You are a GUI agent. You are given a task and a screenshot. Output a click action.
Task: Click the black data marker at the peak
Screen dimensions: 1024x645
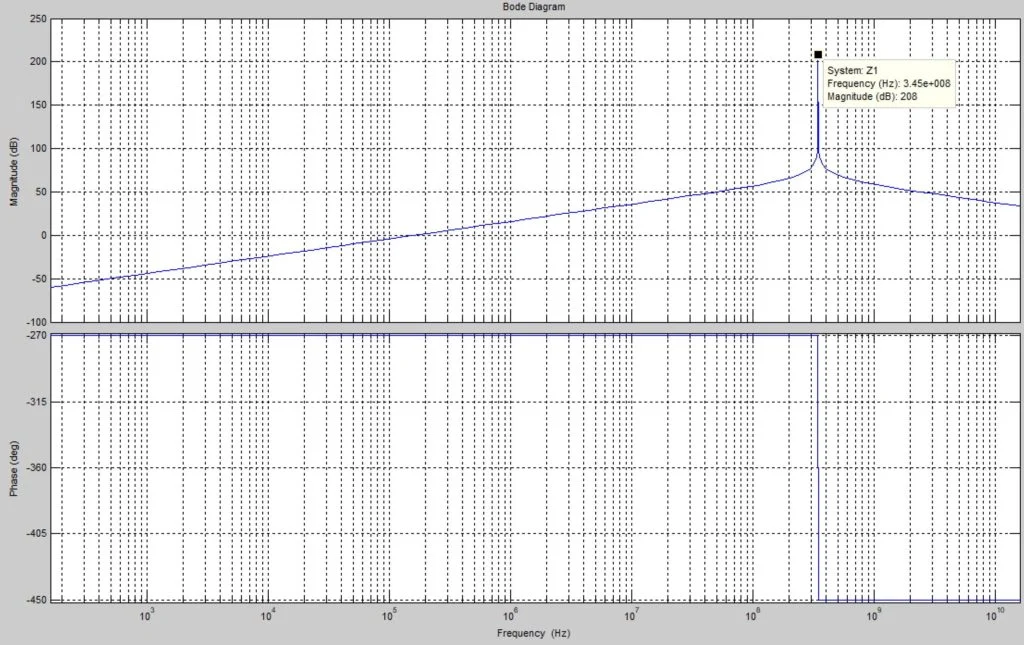pos(818,55)
